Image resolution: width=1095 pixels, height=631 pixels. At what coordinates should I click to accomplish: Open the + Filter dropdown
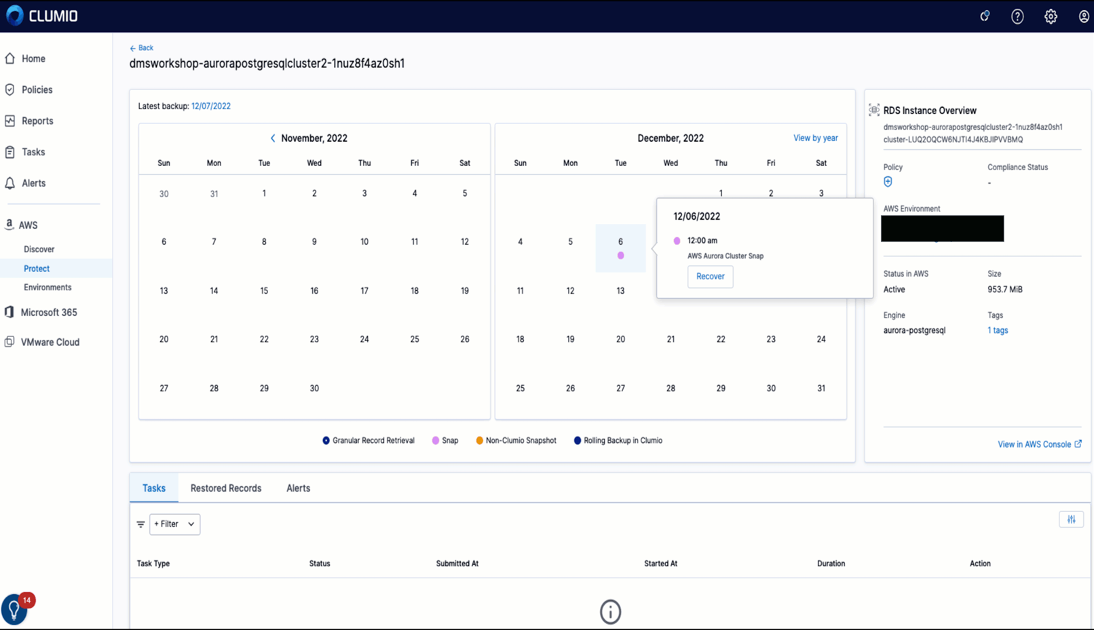coord(175,524)
